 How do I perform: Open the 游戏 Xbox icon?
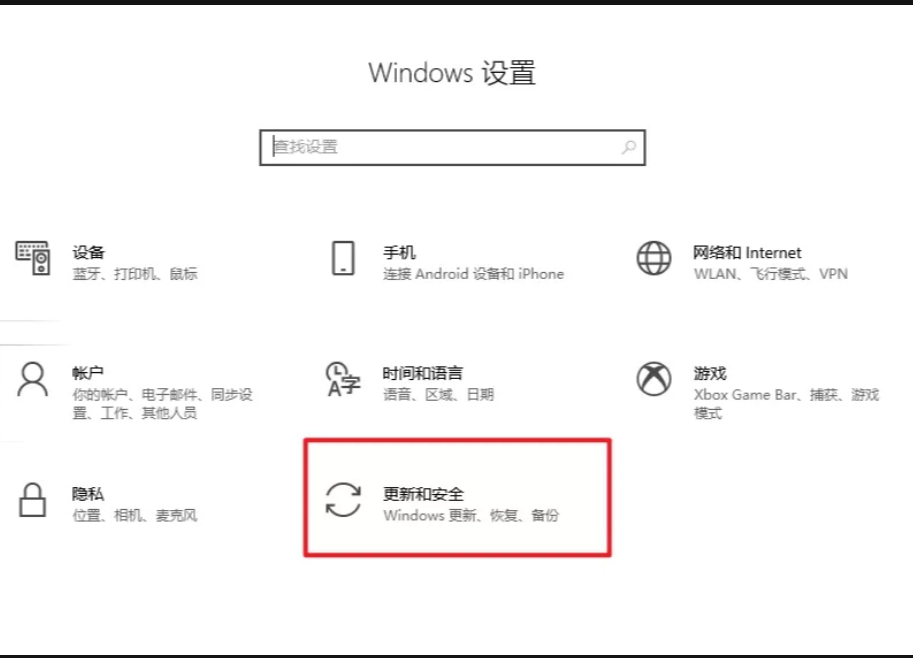(x=654, y=378)
